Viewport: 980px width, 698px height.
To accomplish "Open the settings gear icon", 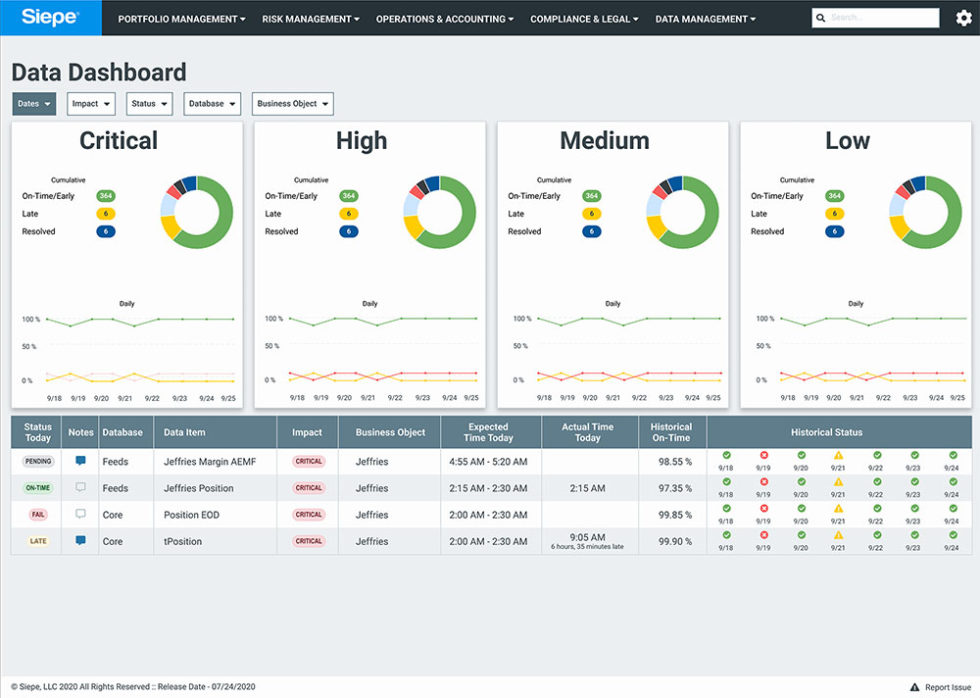I will pyautogui.click(x=963, y=17).
